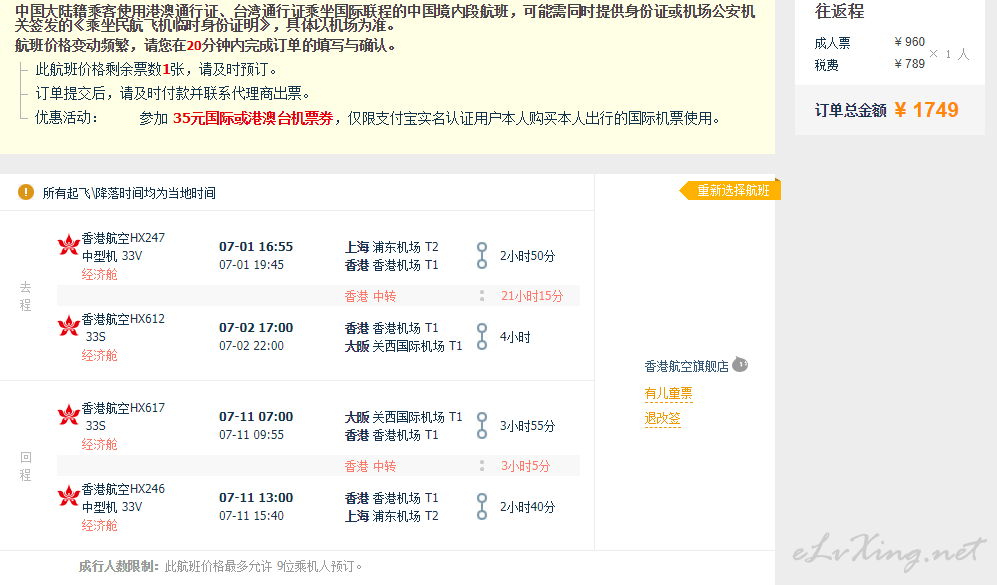Select flight name 香港航空HX246
The image size is (997, 585).
pos(123,489)
